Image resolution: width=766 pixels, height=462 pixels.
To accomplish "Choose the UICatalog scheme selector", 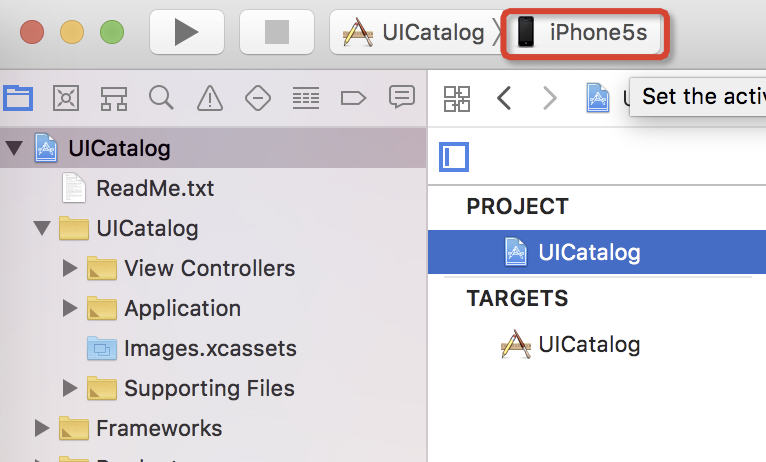I will tap(414, 33).
